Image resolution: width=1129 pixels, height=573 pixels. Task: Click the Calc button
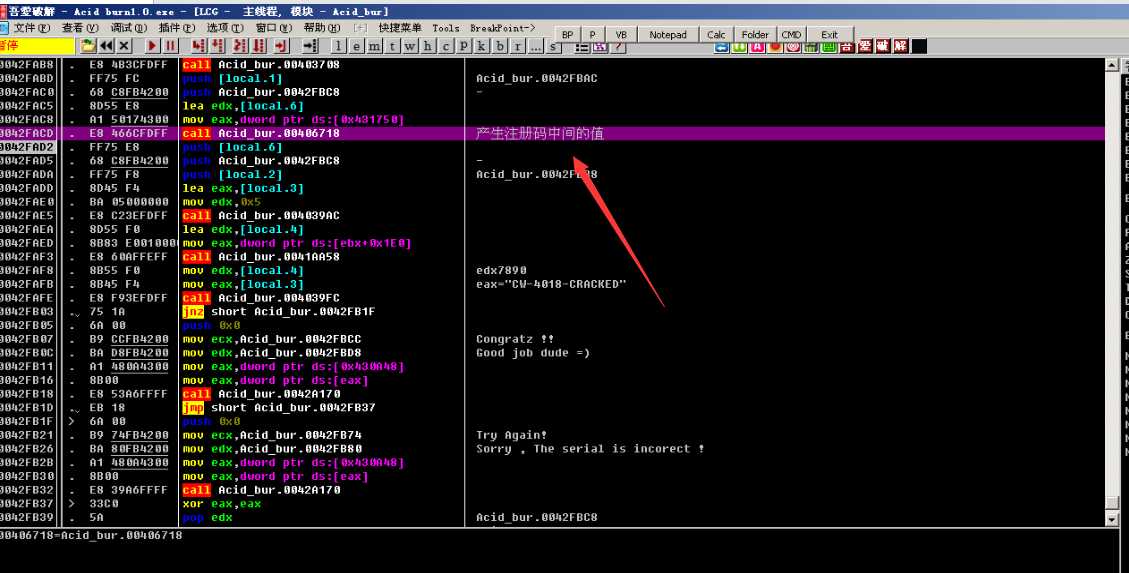pyautogui.click(x=716, y=35)
